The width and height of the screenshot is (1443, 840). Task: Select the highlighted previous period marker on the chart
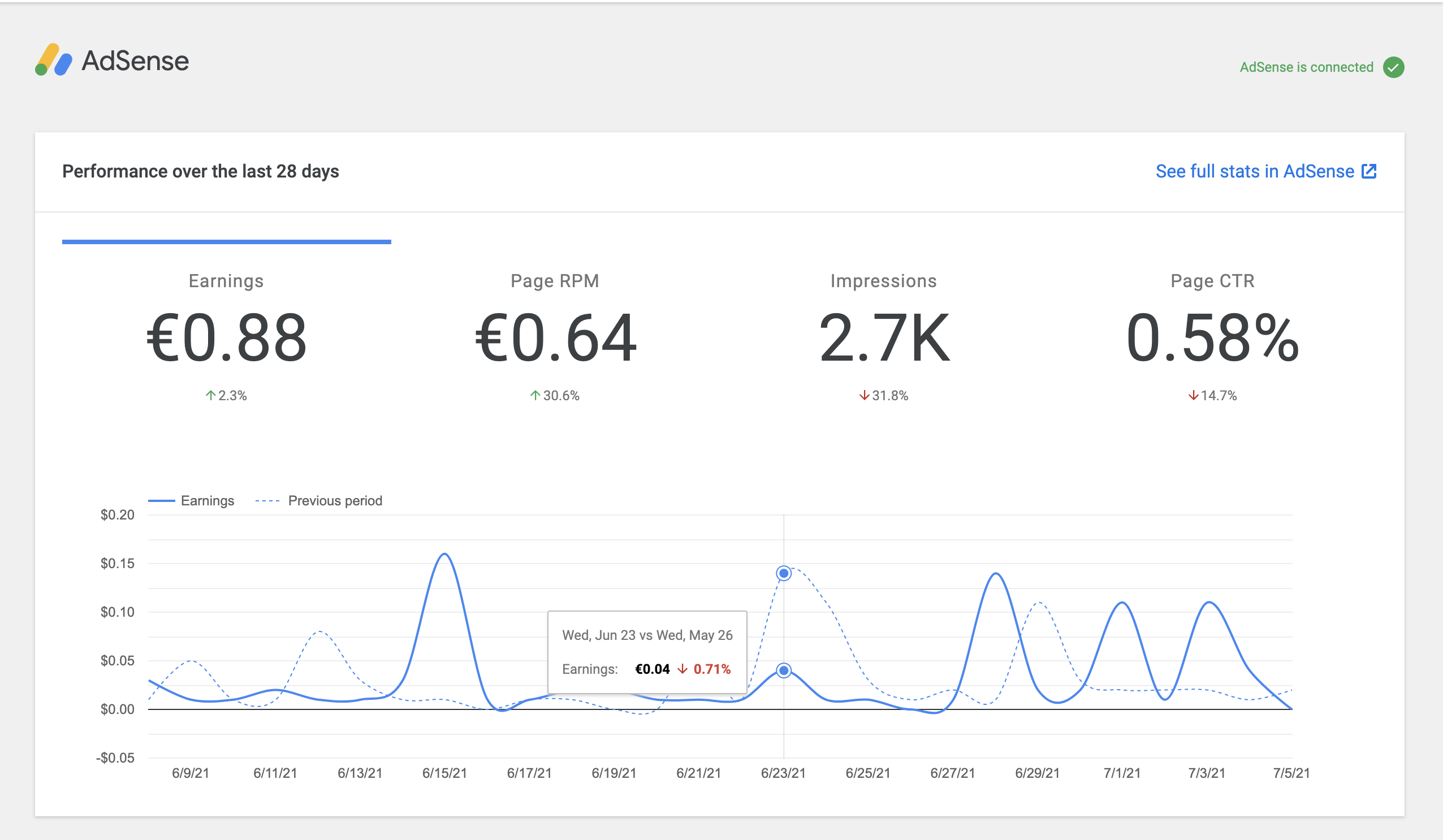(783, 572)
